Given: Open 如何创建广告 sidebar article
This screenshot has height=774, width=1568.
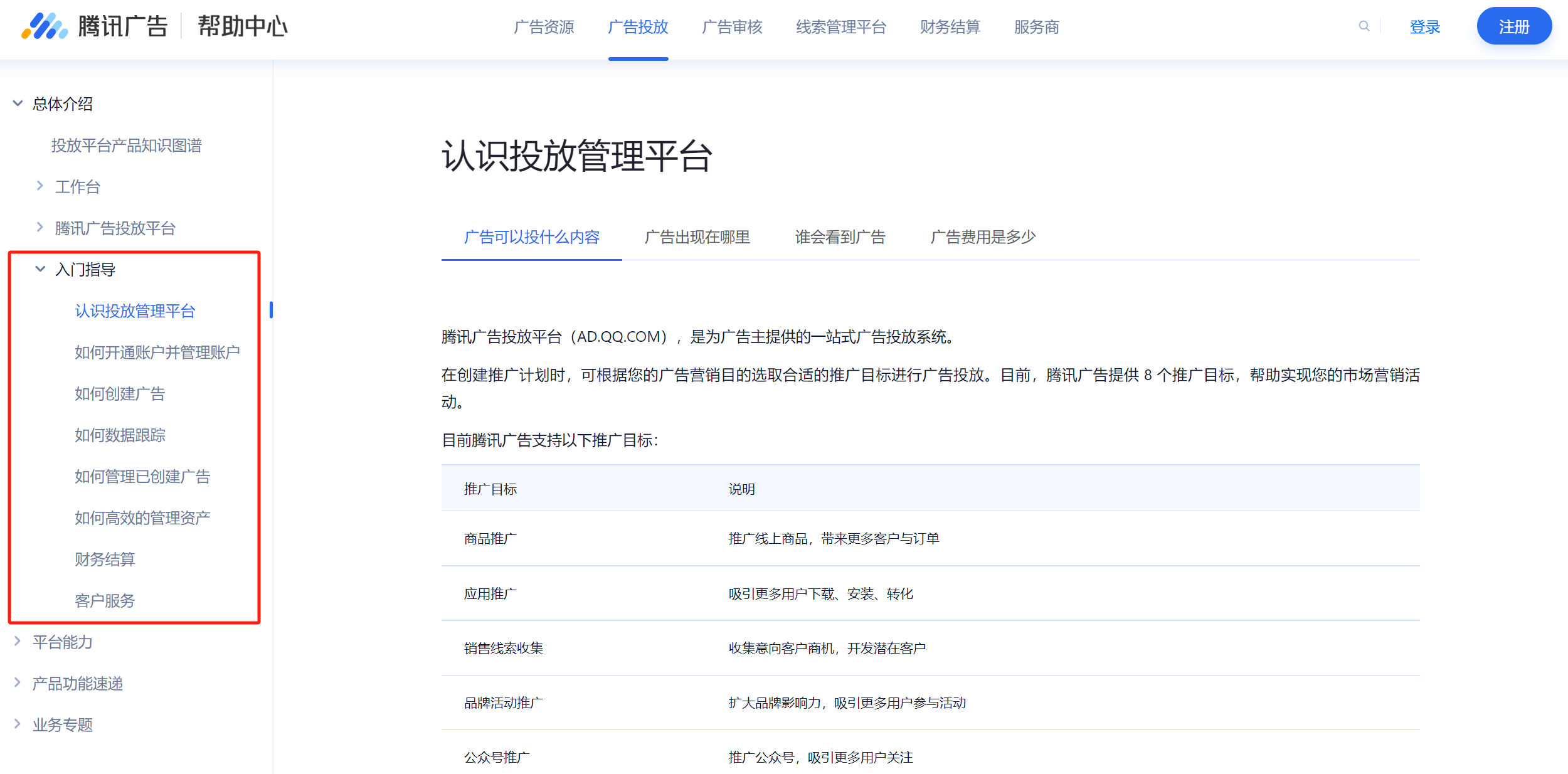Looking at the screenshot, I should pyautogui.click(x=120, y=394).
